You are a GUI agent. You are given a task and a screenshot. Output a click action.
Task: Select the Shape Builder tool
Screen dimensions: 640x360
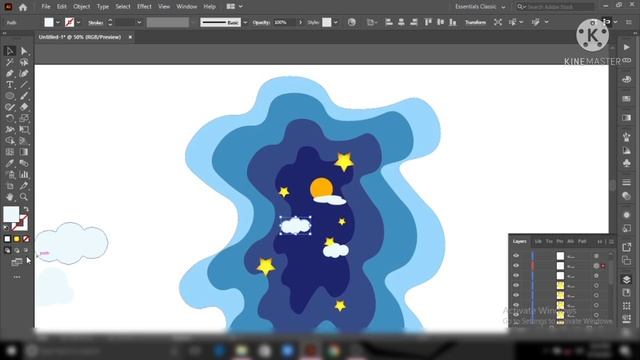(10, 141)
